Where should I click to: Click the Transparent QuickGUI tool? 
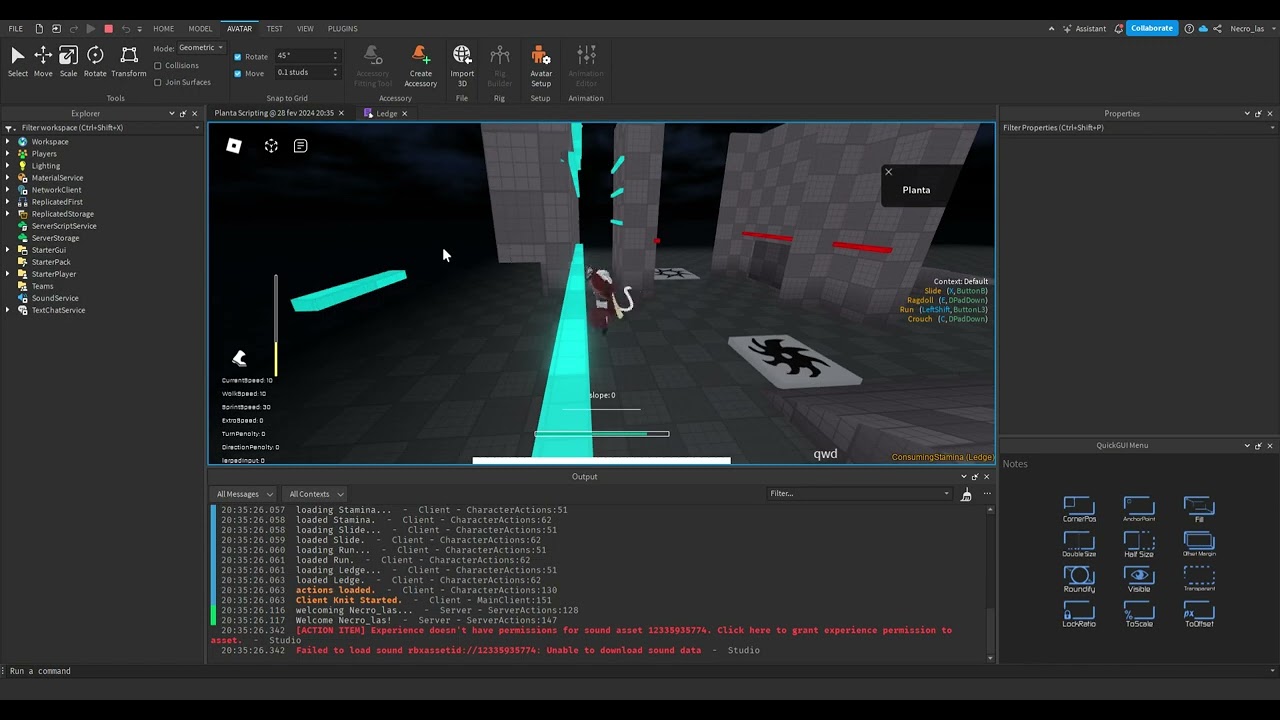(x=1199, y=579)
